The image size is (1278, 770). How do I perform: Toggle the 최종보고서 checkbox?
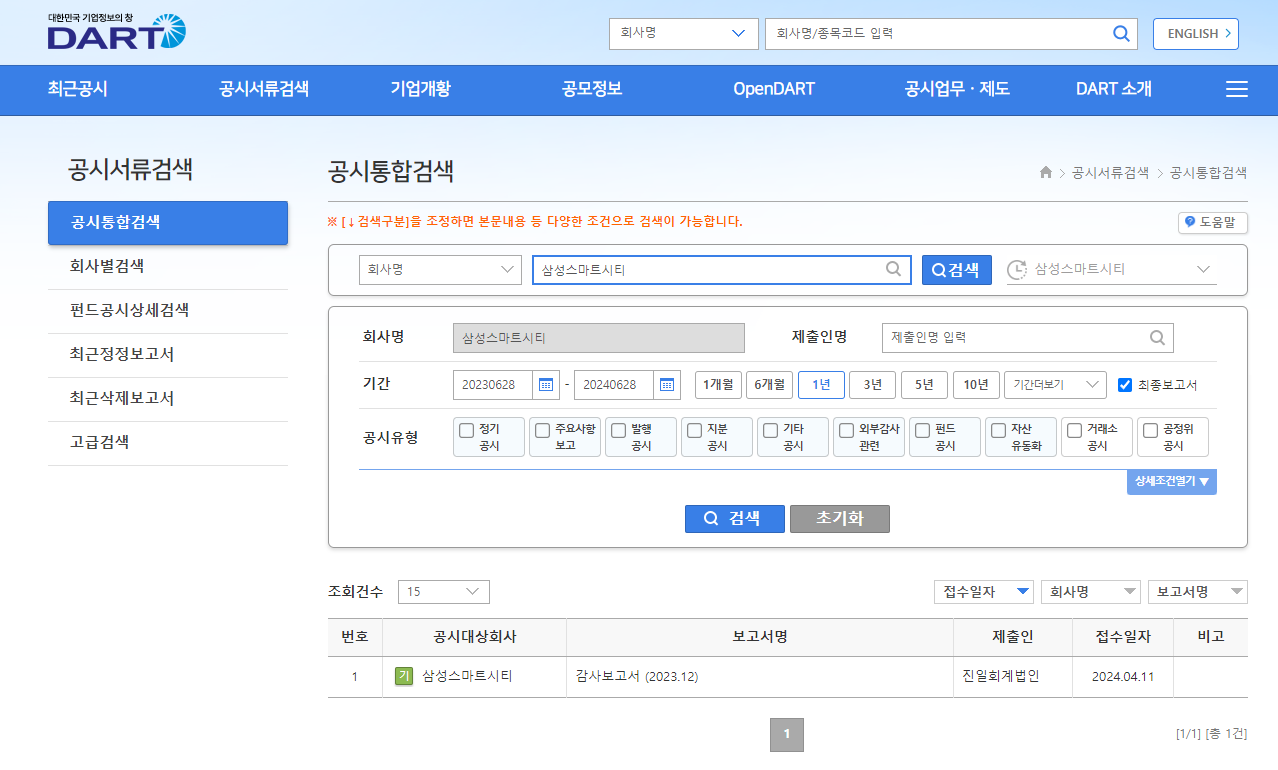pos(1125,385)
